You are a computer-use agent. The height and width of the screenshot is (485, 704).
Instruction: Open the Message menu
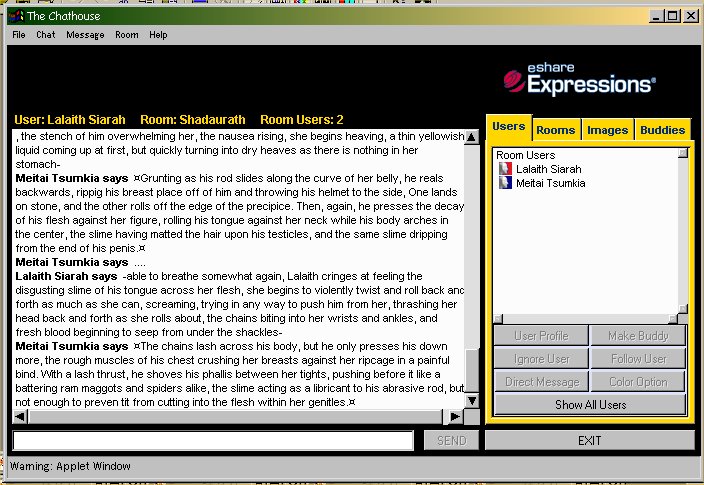coord(85,35)
